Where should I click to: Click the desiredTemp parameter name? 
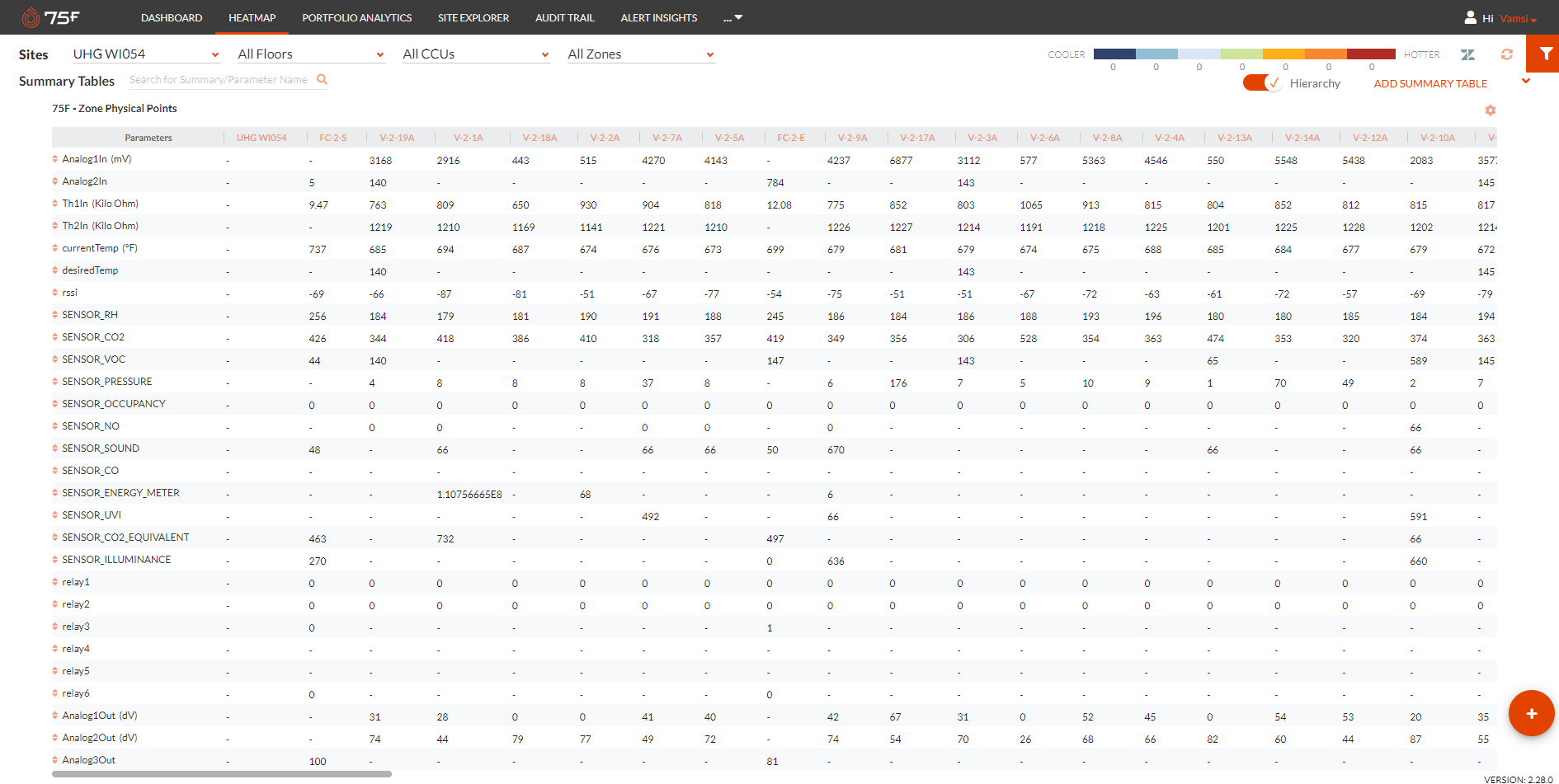(90, 270)
